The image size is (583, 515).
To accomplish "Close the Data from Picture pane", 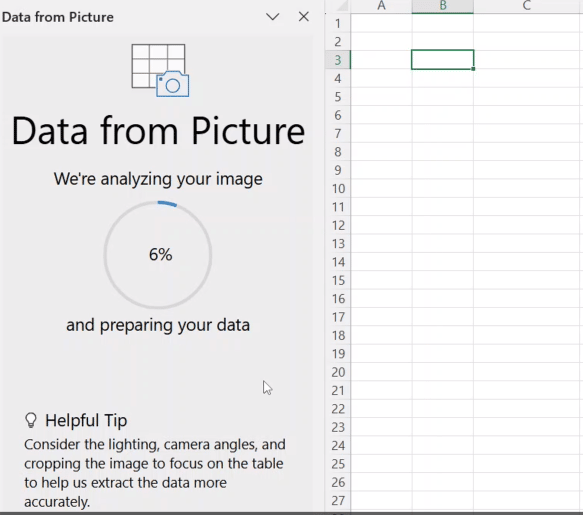I will click(304, 17).
